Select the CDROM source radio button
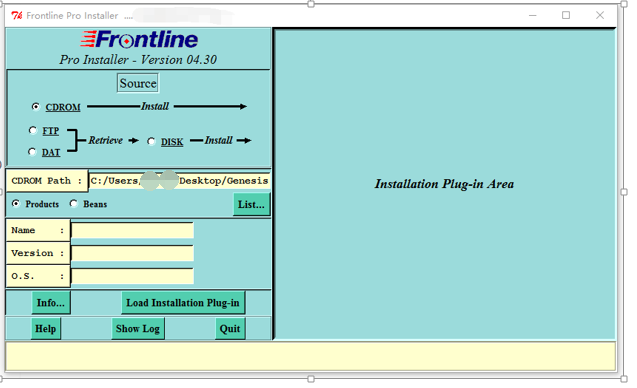The image size is (637, 388). tap(36, 106)
